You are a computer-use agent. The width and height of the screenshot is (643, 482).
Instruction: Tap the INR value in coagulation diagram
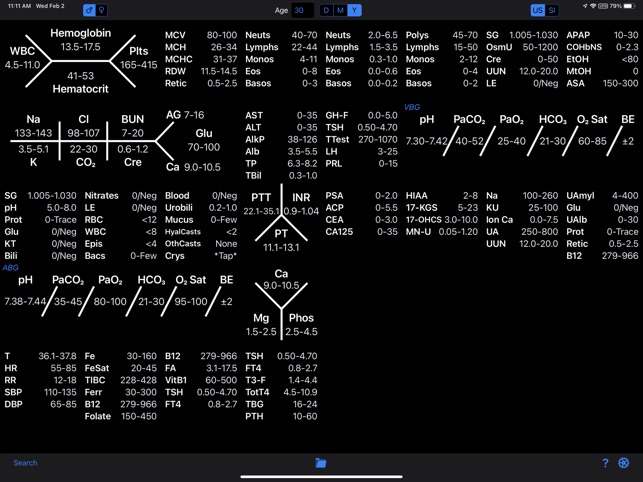(301, 211)
